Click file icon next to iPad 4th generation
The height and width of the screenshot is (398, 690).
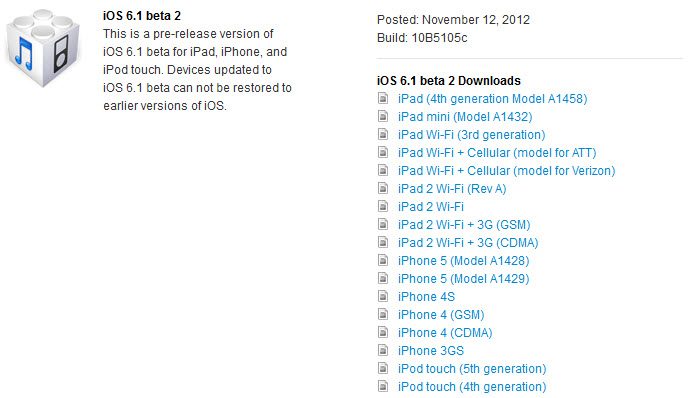point(383,98)
